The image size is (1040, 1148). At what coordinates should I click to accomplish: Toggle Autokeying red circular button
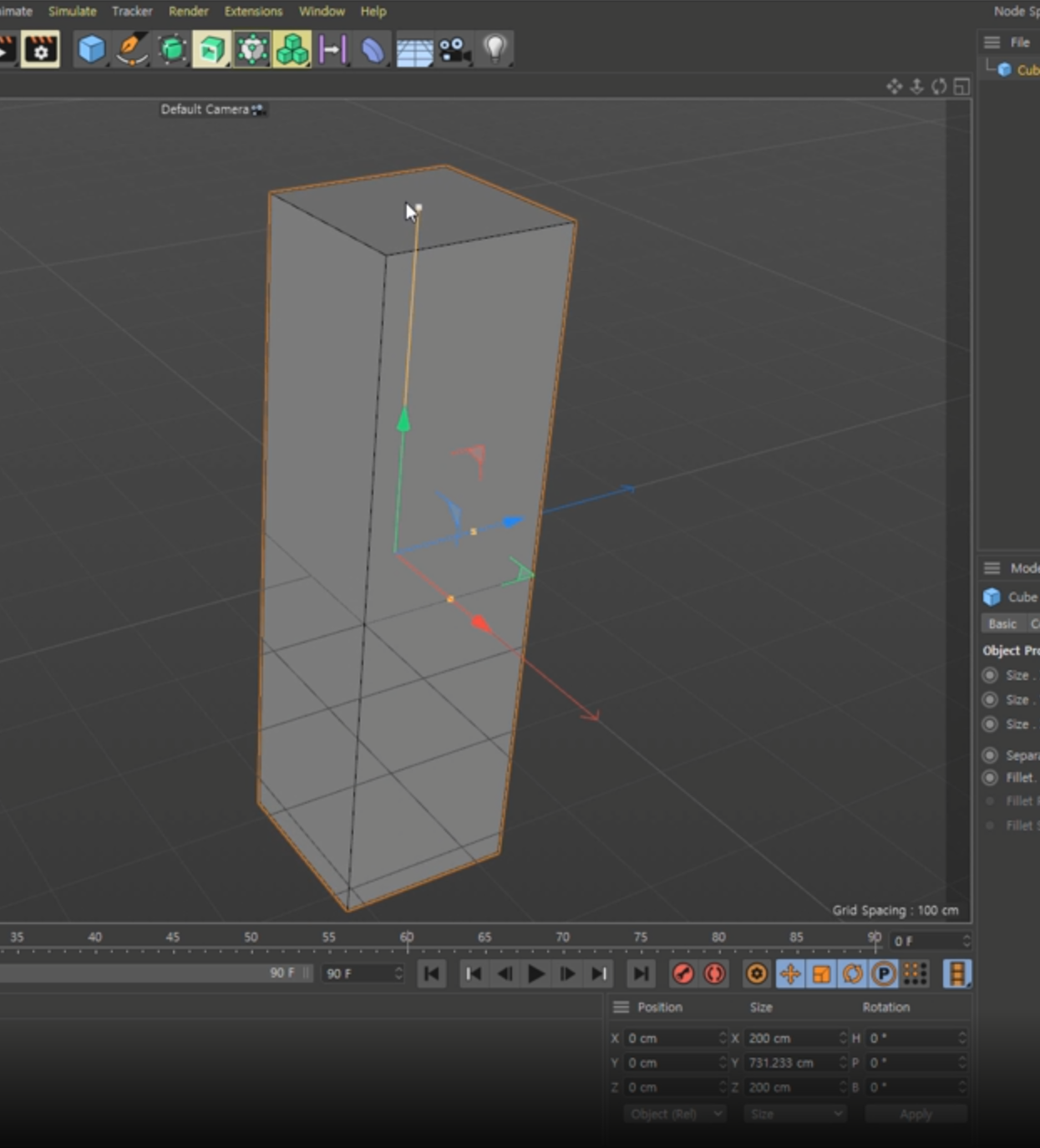714,974
